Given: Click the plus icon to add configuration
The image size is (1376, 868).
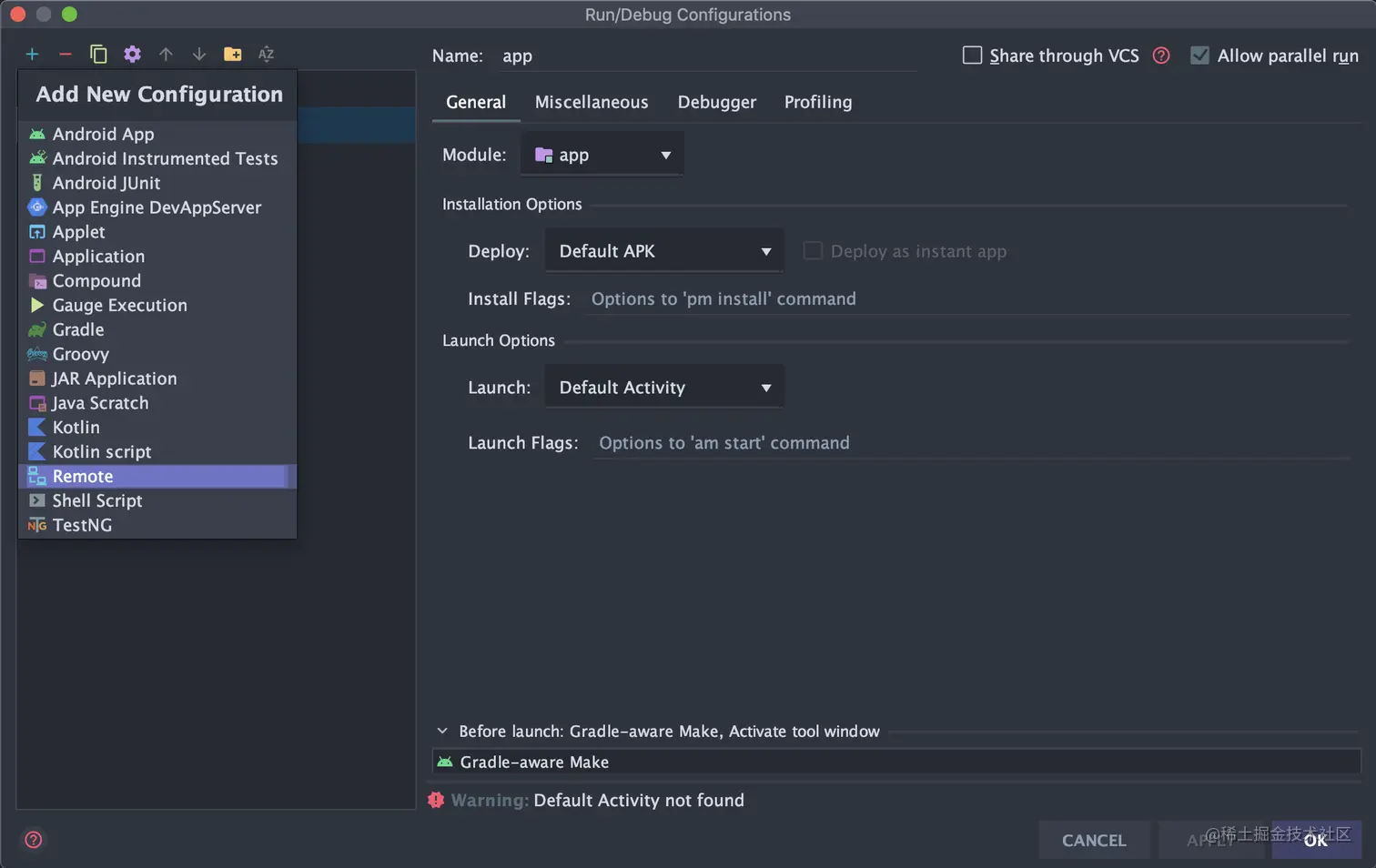Looking at the screenshot, I should (x=32, y=55).
